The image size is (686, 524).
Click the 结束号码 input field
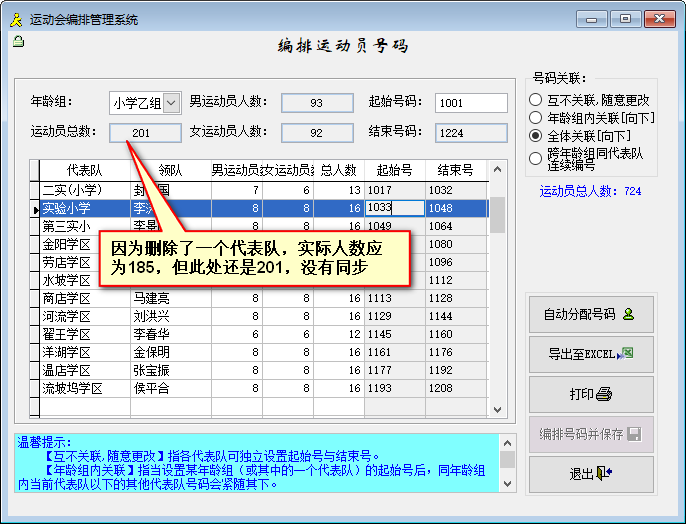[x=471, y=132]
